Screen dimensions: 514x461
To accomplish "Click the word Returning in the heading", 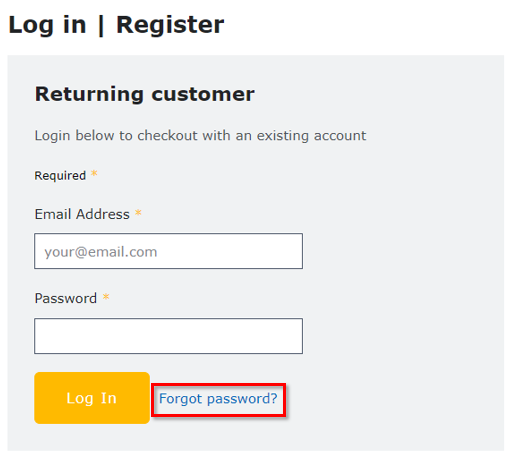I will pyautogui.click(x=89, y=94).
